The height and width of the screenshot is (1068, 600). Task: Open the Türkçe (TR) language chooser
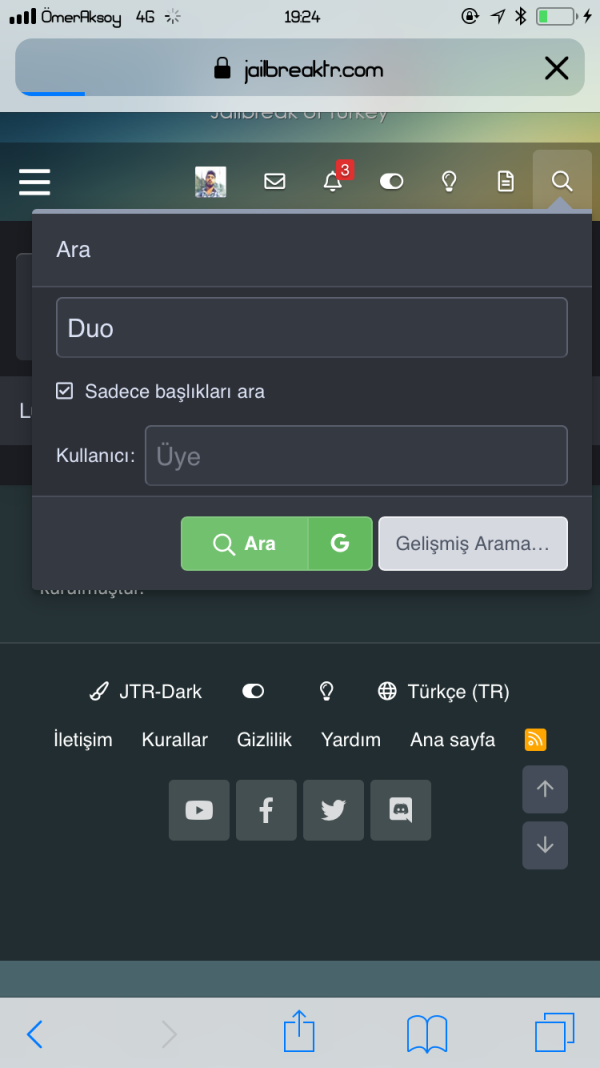point(443,691)
